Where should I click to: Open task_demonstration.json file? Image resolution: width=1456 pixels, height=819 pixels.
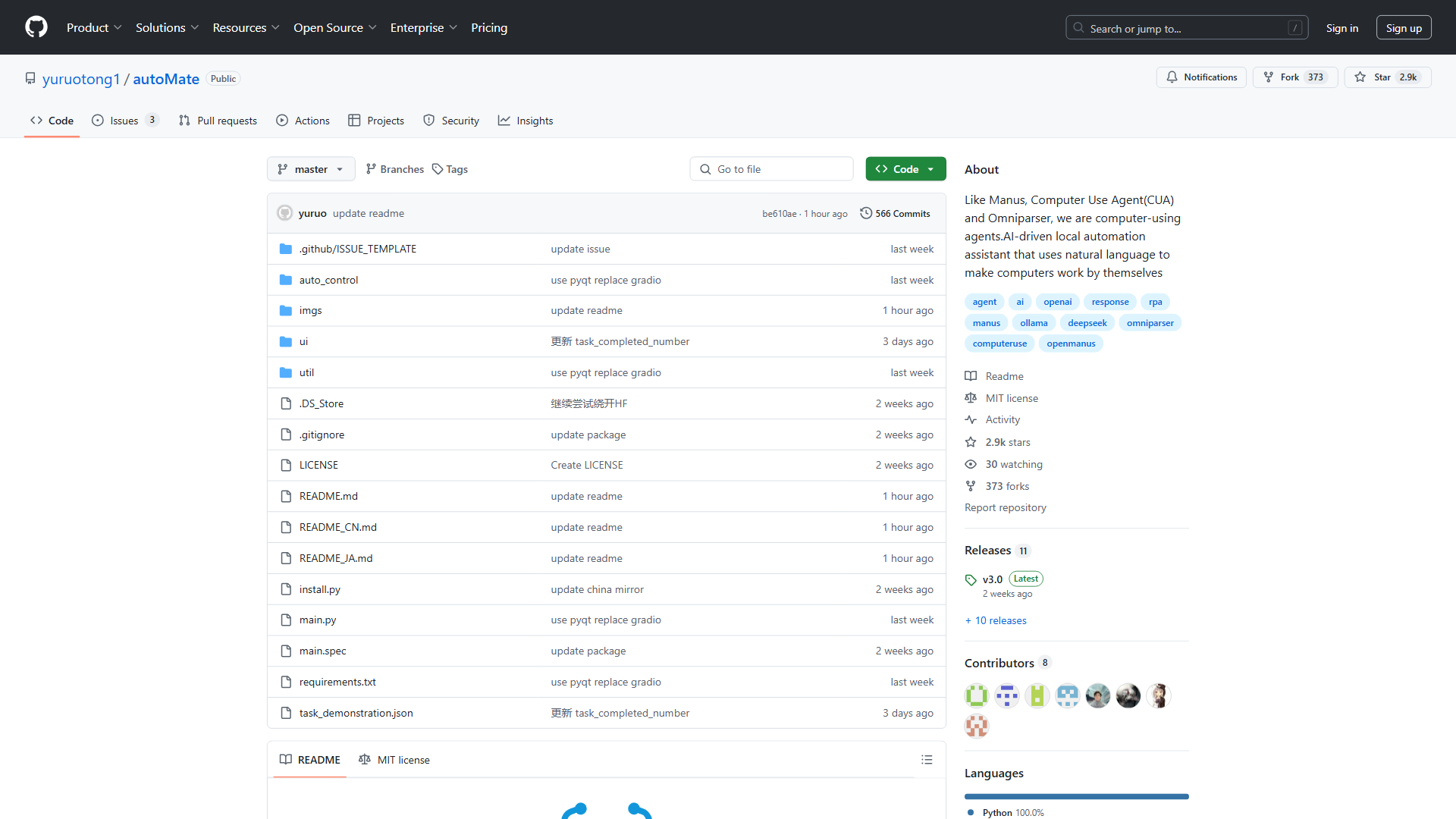point(356,713)
